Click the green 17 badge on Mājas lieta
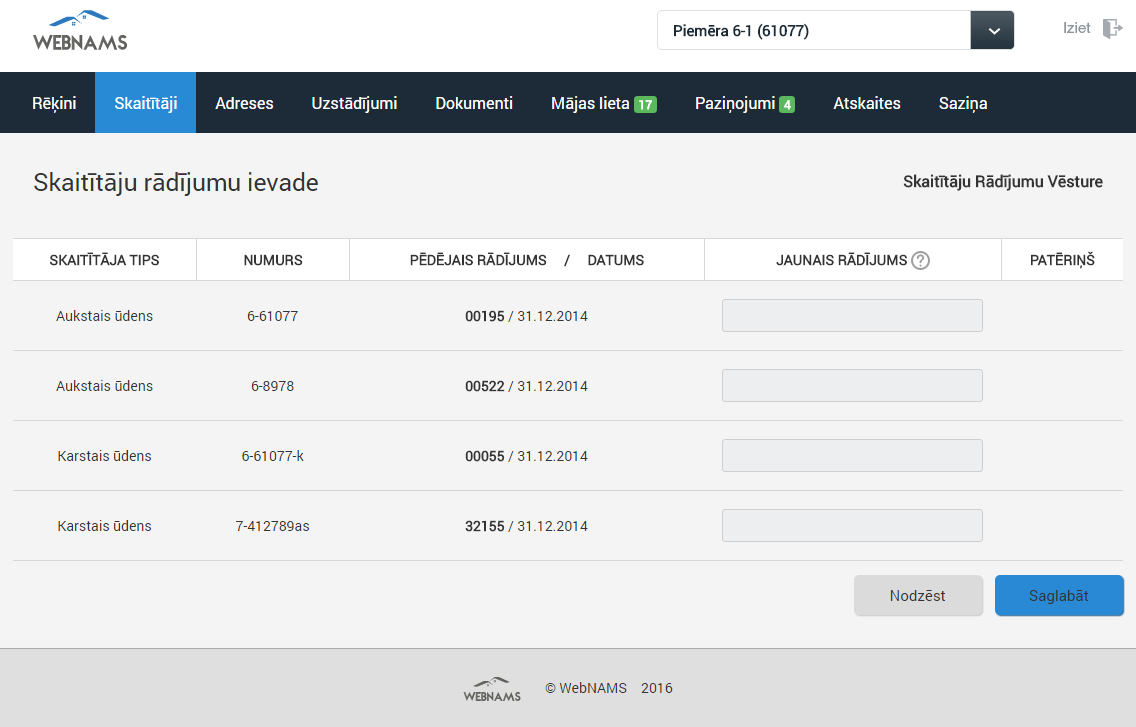 645,104
